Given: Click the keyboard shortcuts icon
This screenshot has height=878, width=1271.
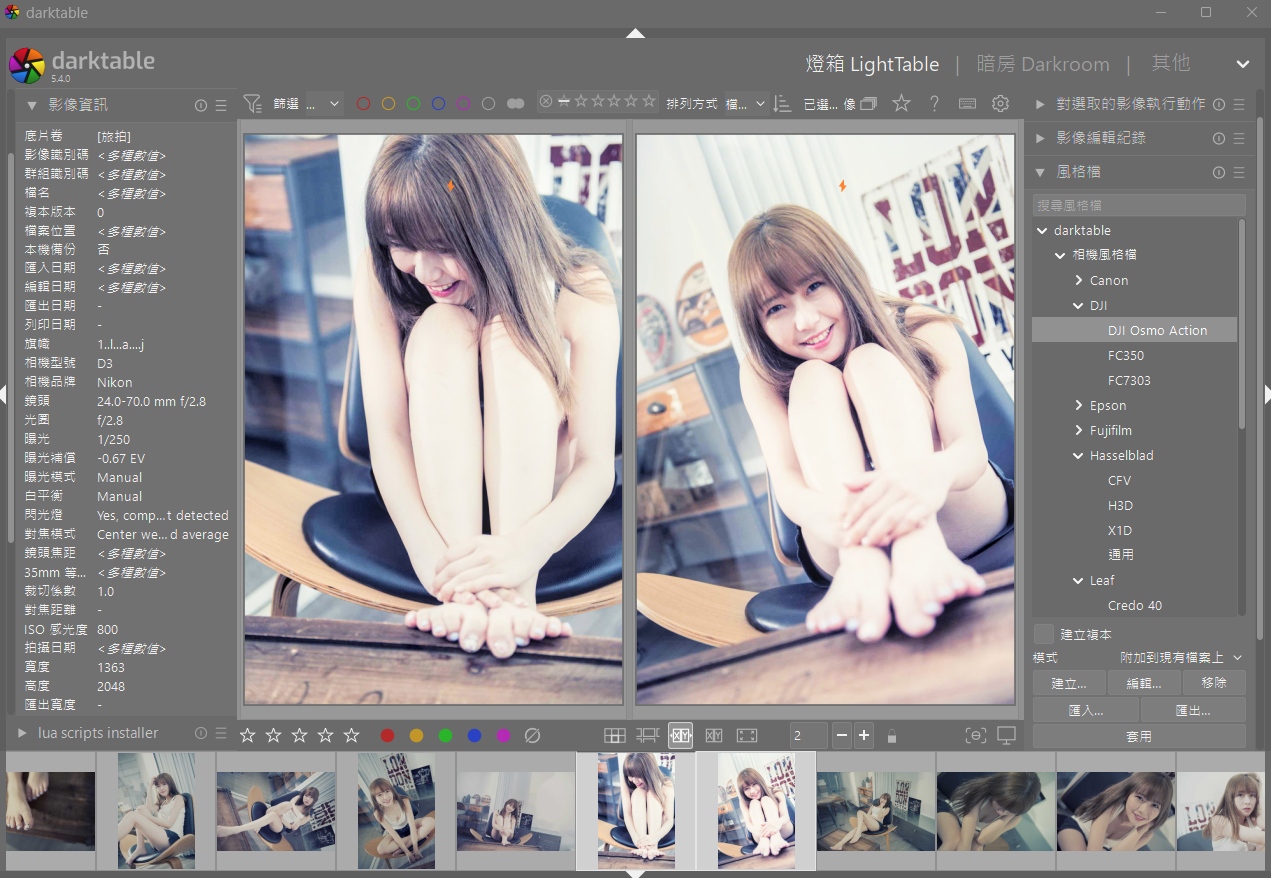Looking at the screenshot, I should tap(967, 103).
